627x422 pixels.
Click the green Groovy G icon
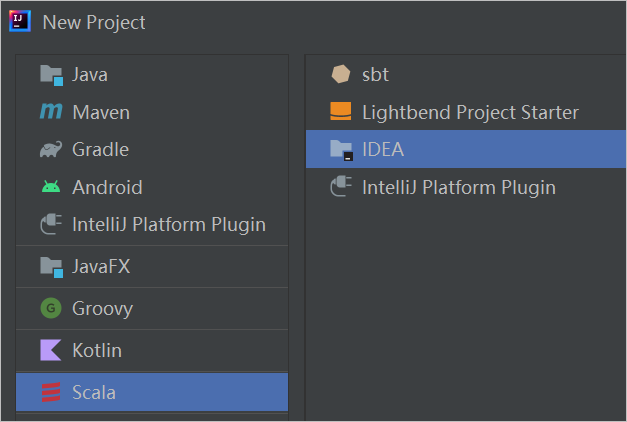pos(51,308)
